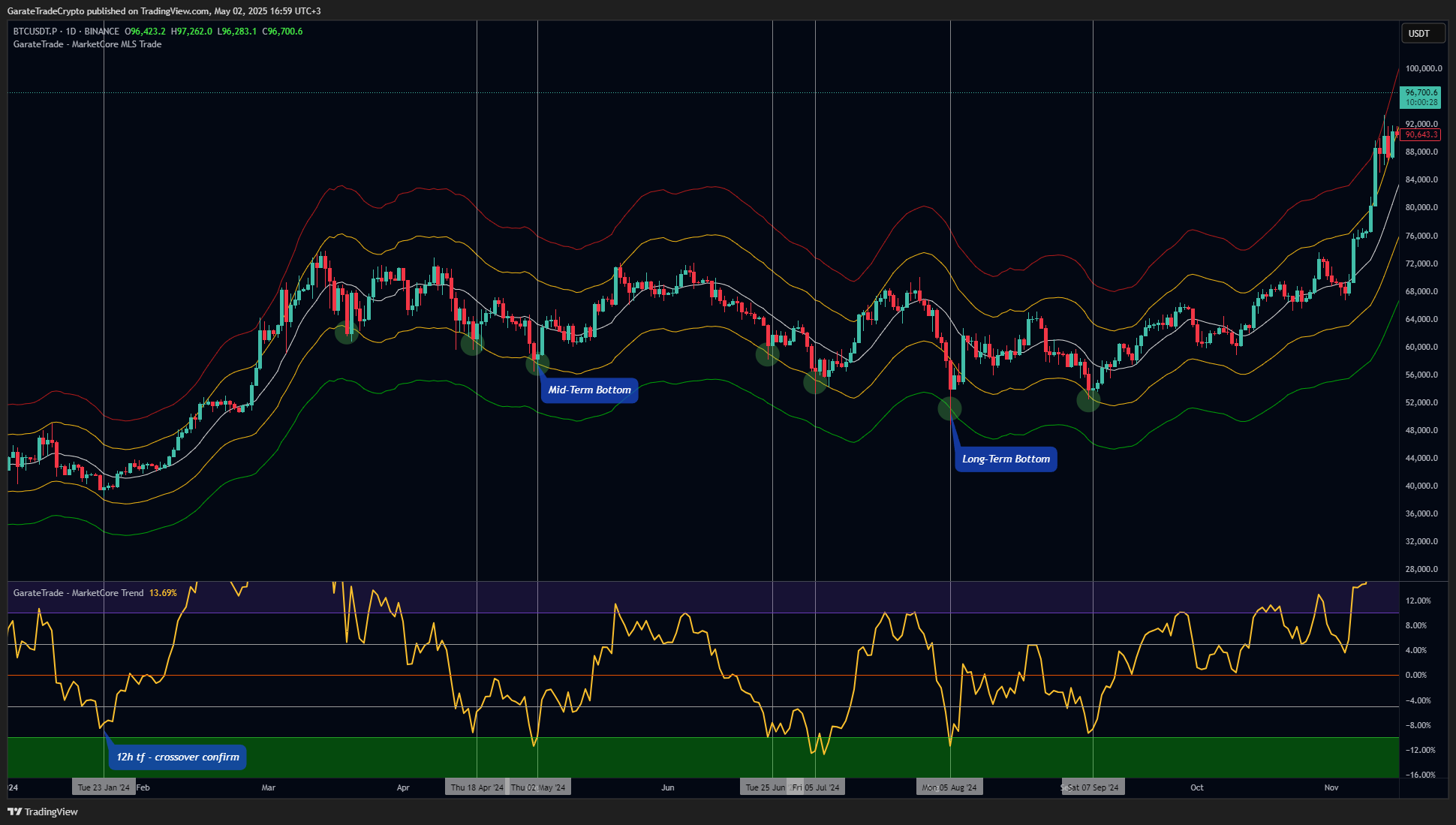Select the MarketCore MLS Trade indicator legend
1456x825 pixels.
click(x=87, y=44)
